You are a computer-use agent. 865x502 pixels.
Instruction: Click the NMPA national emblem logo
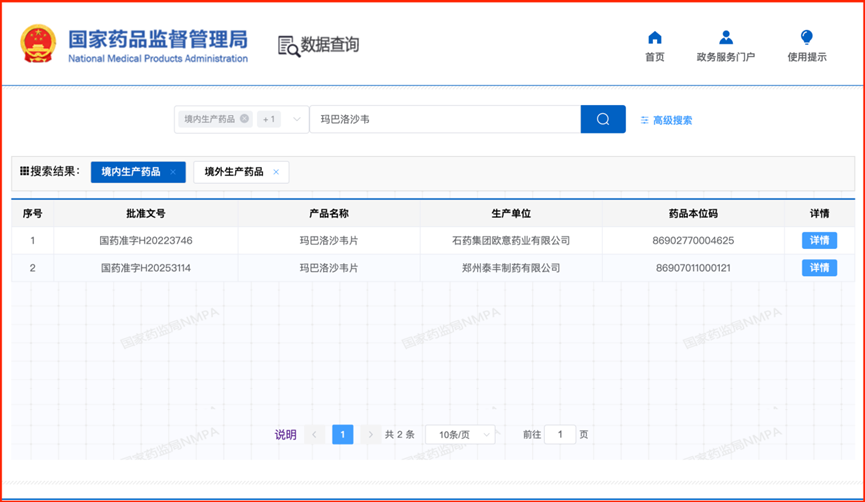38,44
